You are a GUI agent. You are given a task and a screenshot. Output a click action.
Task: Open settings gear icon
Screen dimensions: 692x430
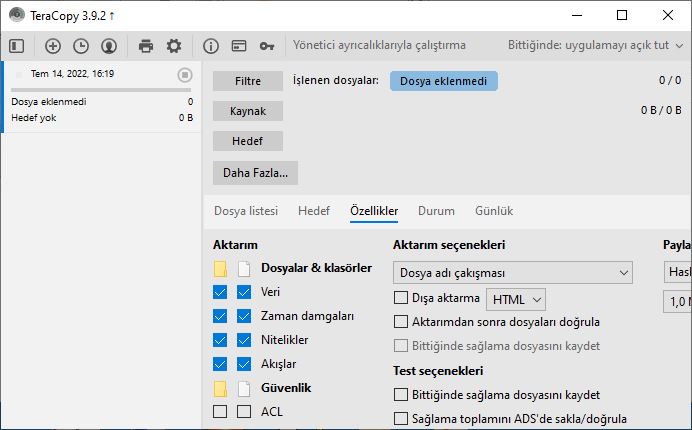pos(174,46)
